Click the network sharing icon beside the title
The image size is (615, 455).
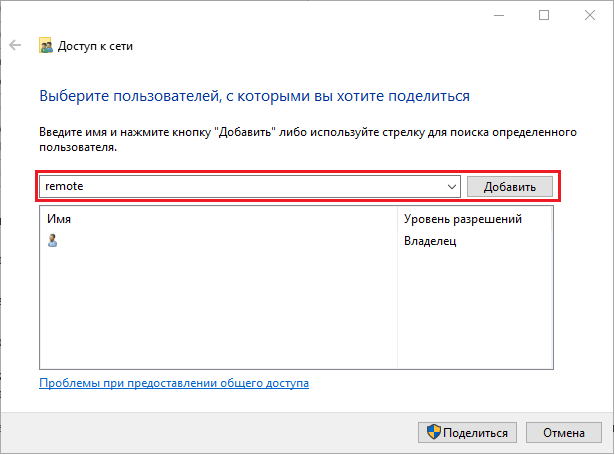[45, 45]
